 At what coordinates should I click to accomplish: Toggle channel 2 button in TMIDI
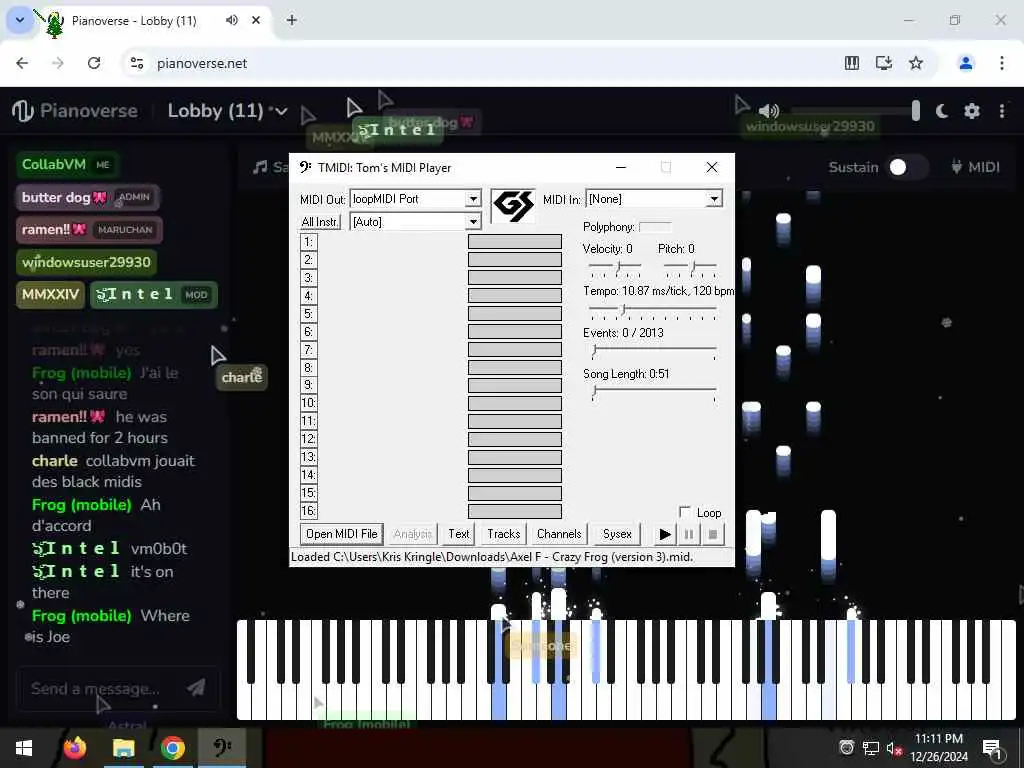click(308, 260)
